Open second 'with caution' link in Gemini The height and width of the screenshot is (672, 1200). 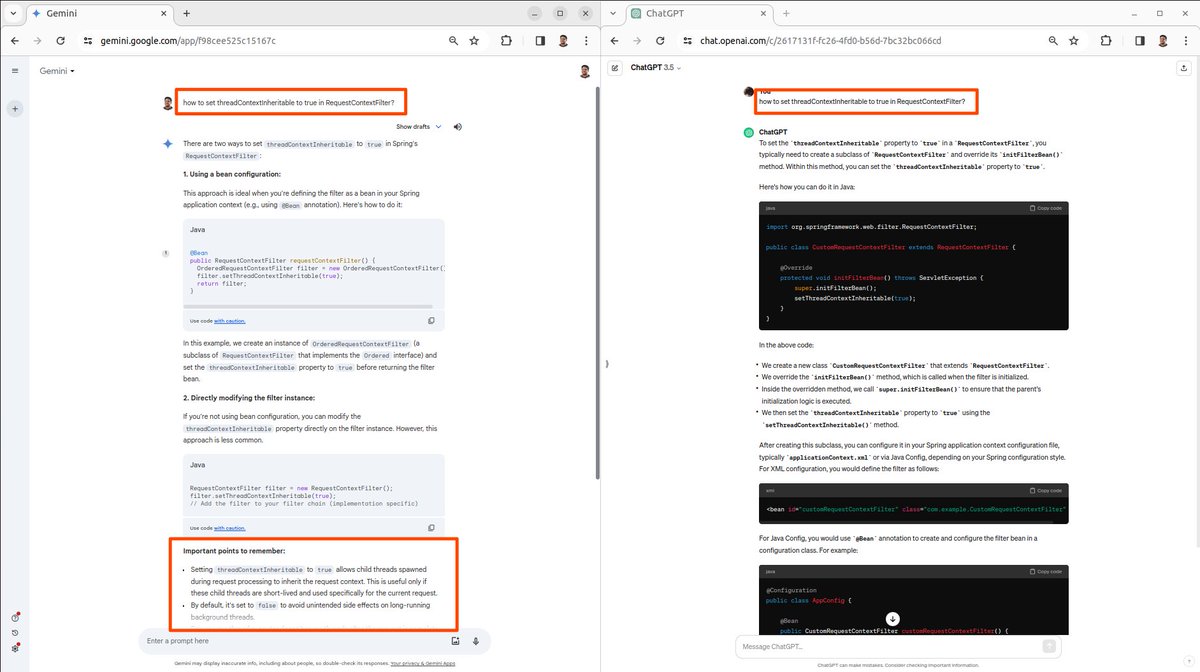coord(229,528)
